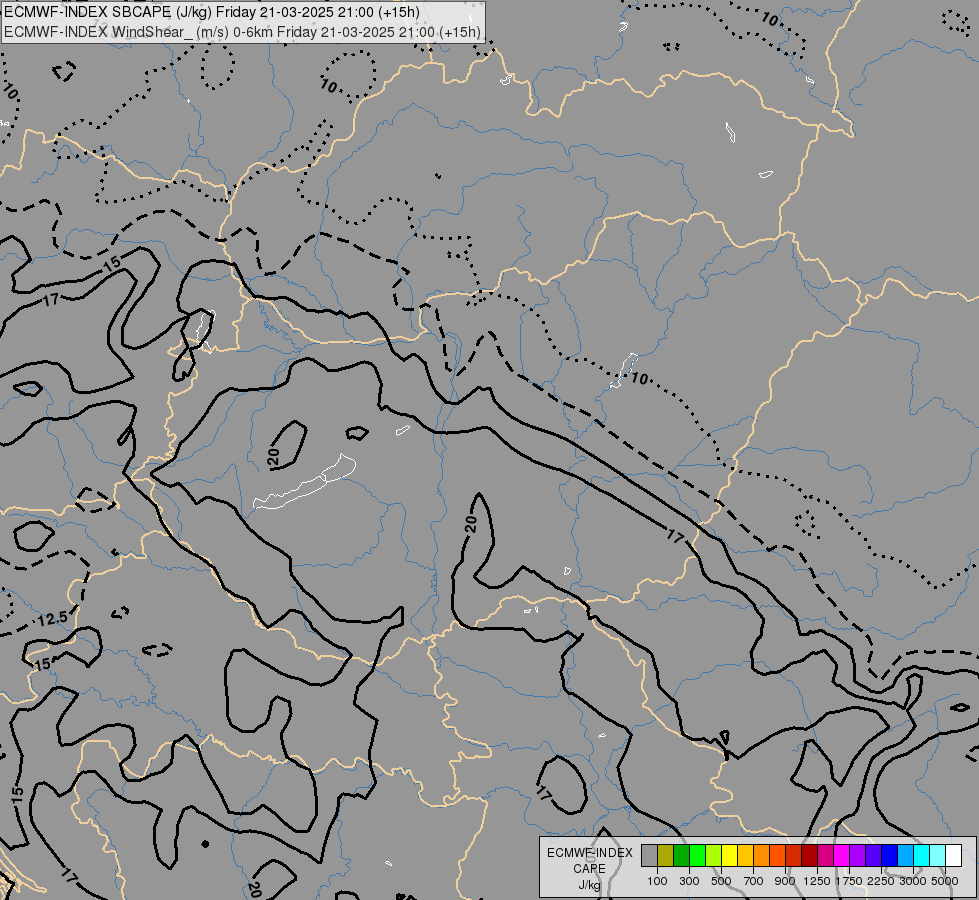Viewport: 979px width, 900px height.
Task: Click the legend value "1250"
Action: (x=817, y=881)
